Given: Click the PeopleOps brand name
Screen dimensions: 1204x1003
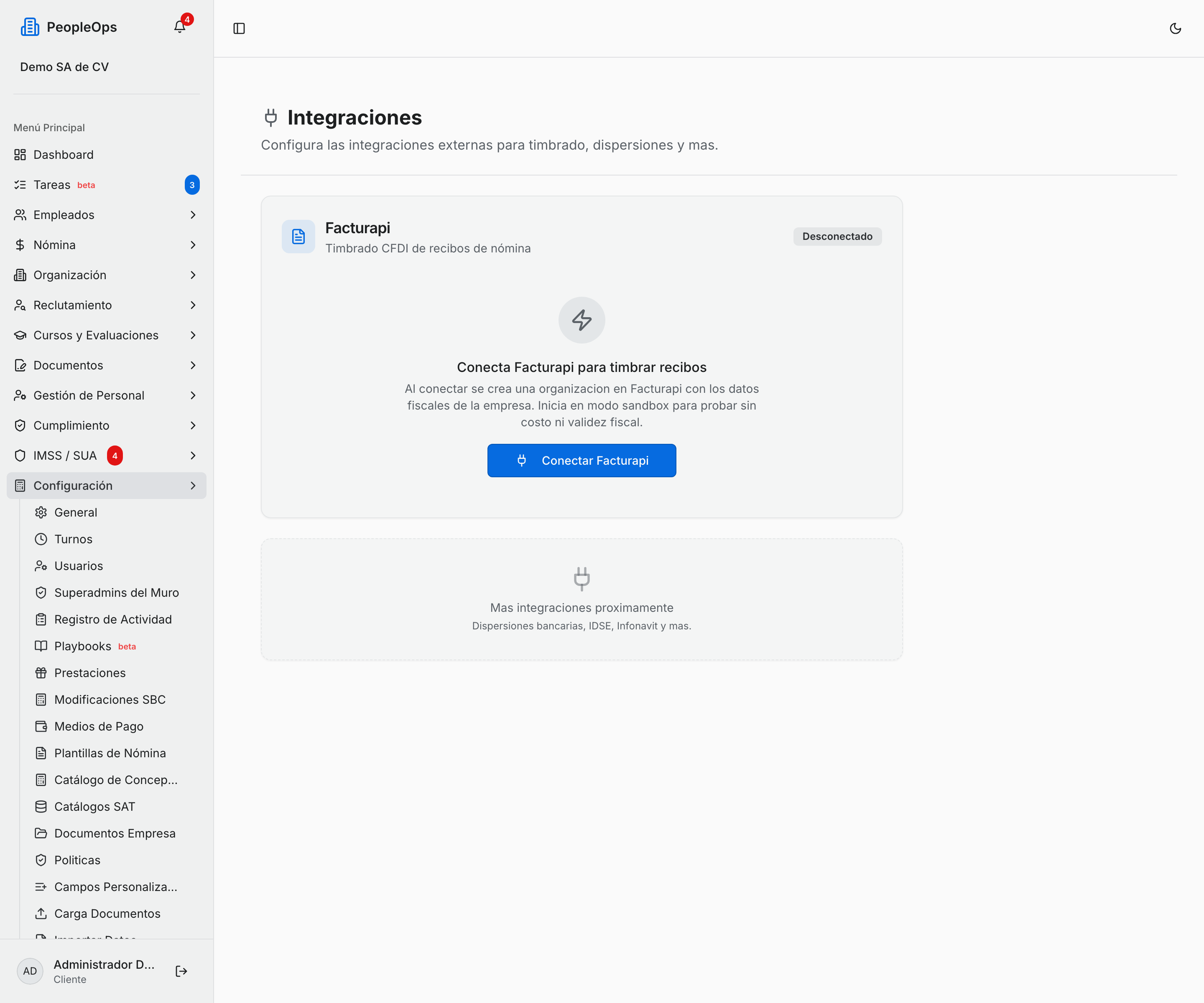Looking at the screenshot, I should click(x=82, y=27).
